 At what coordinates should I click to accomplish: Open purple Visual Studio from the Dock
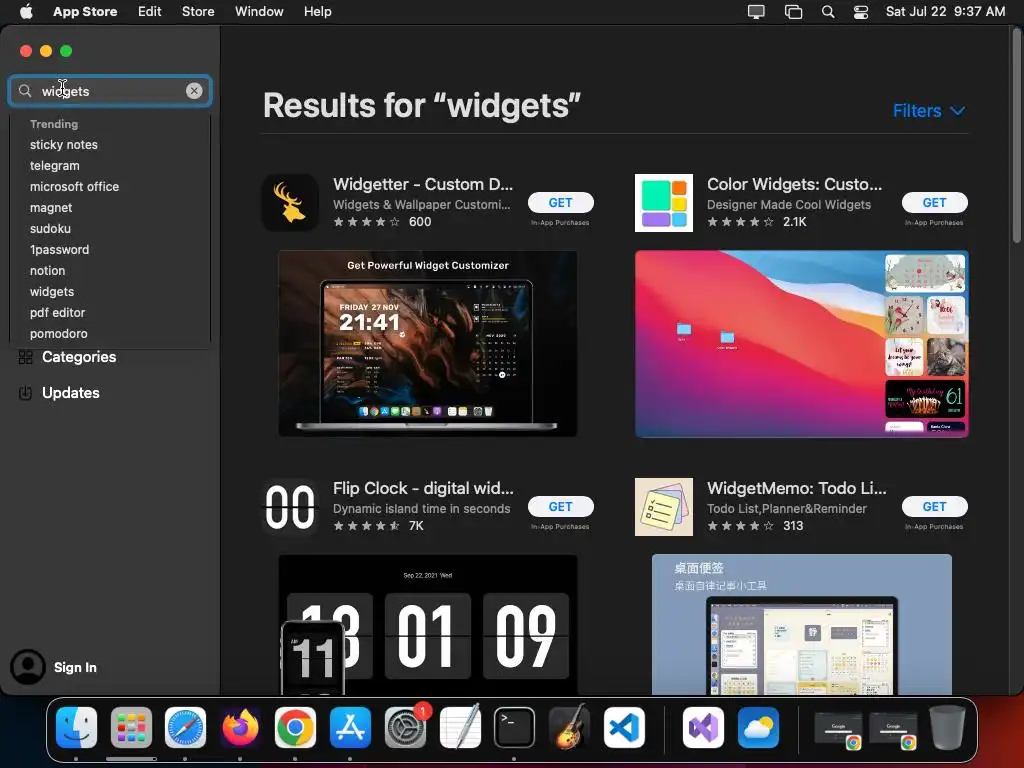[x=703, y=728]
